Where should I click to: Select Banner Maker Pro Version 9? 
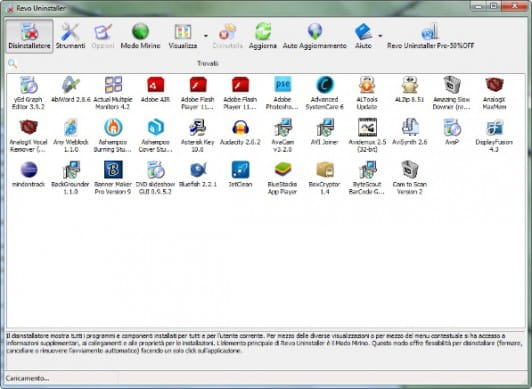click(113, 178)
